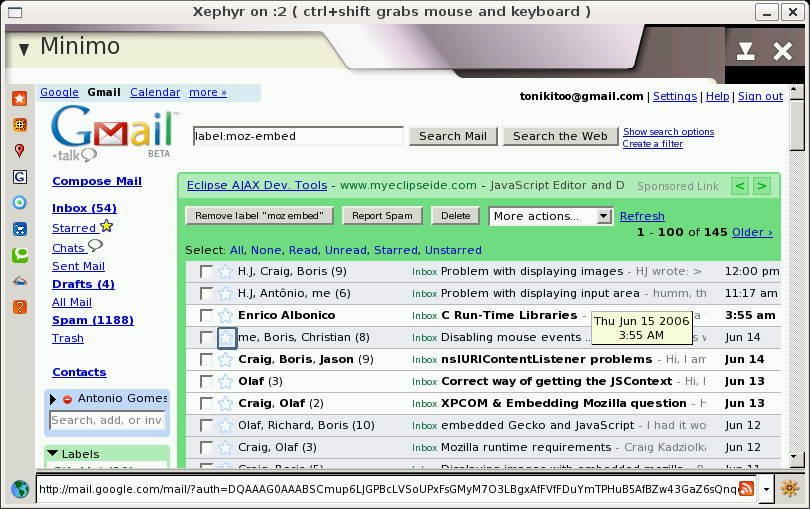Click the RSS feed icon in URL bar
Image resolution: width=810 pixels, height=509 pixels.
click(x=746, y=488)
